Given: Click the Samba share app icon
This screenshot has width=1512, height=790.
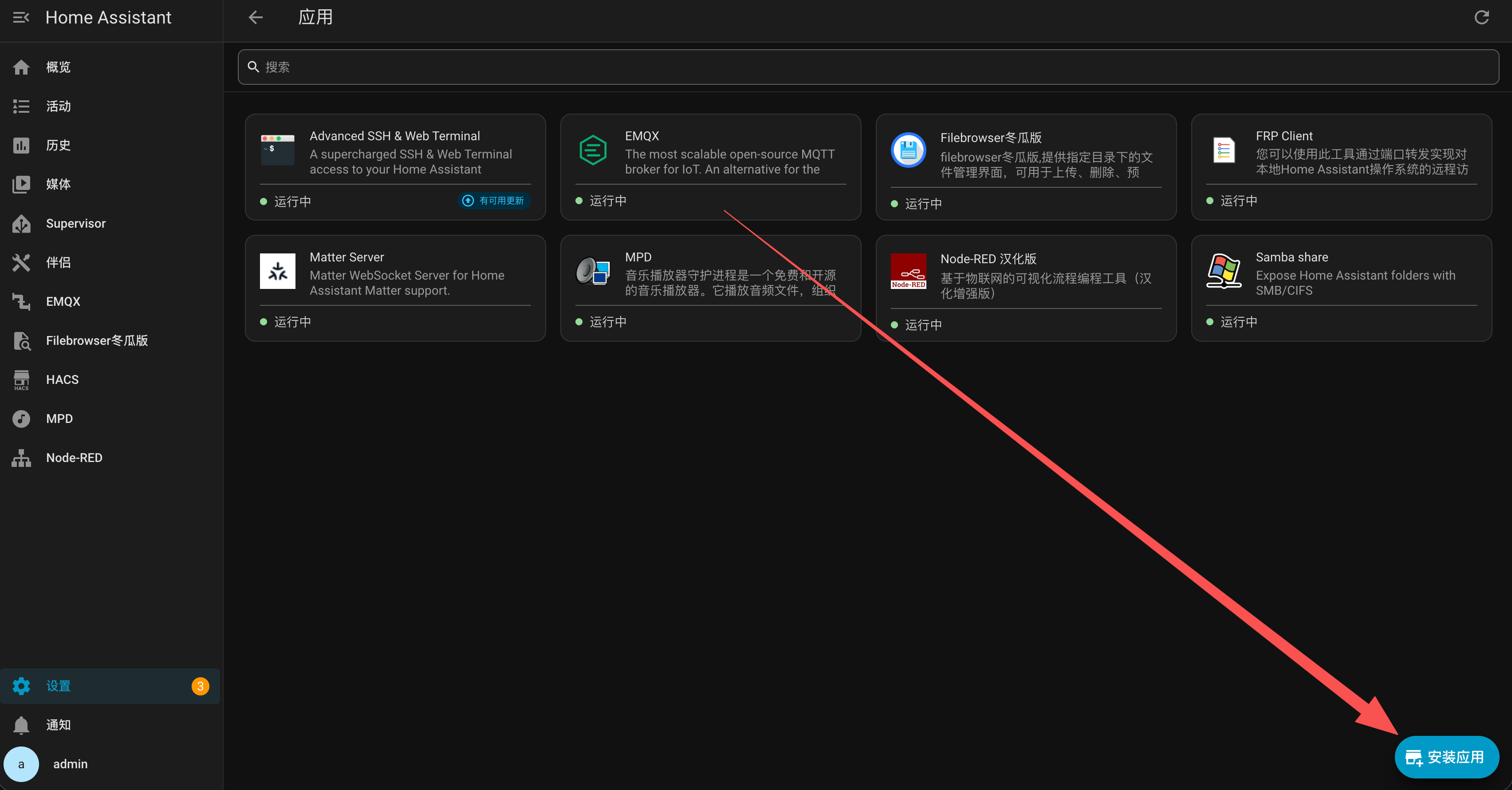Looking at the screenshot, I should pyautogui.click(x=1224, y=271).
